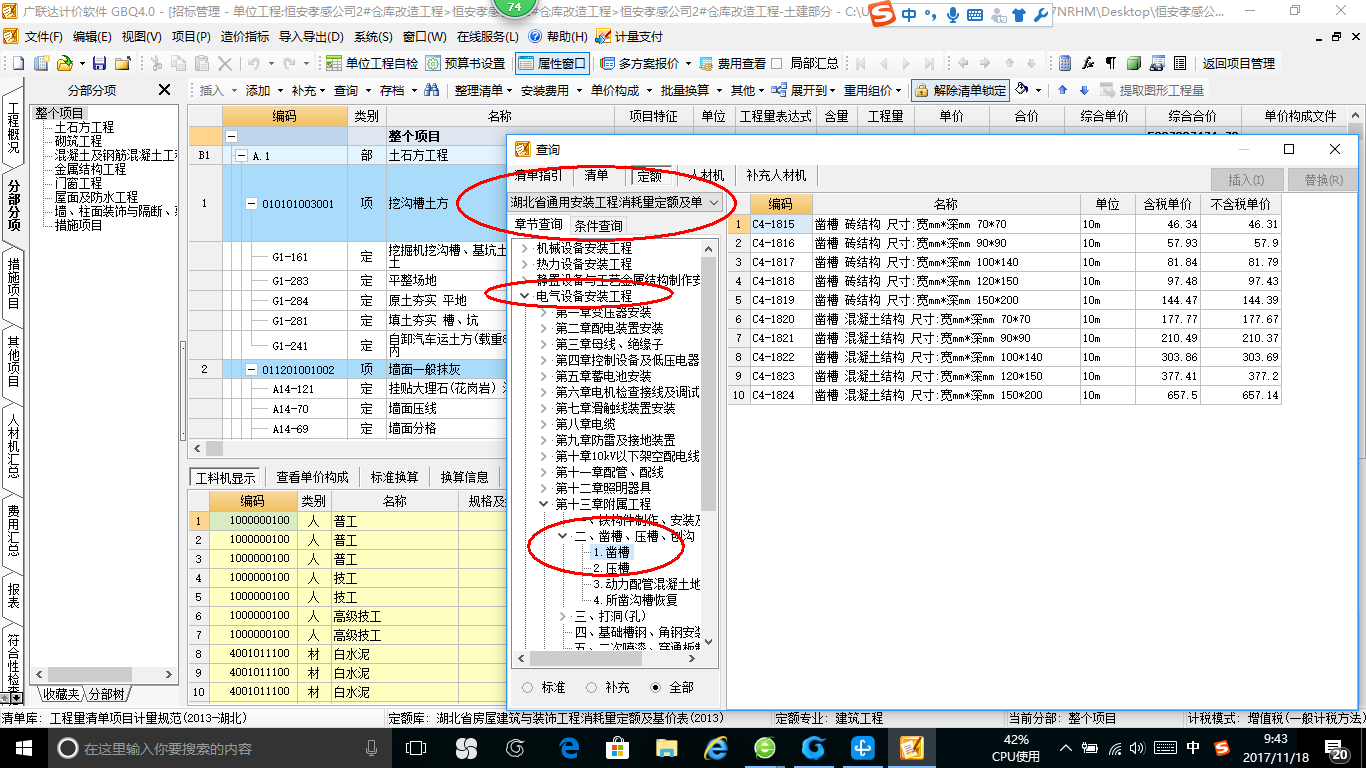Click the 替换(R) button in query dialog
The width and height of the screenshot is (1366, 768).
pyautogui.click(x=1324, y=180)
